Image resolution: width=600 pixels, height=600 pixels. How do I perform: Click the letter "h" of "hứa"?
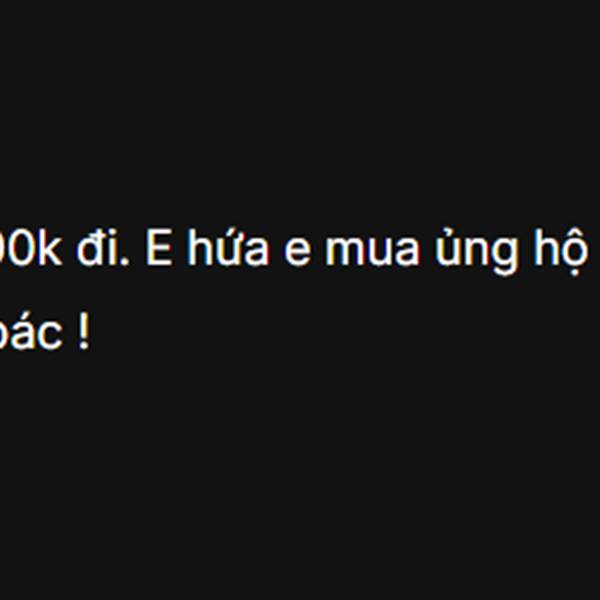point(199,248)
